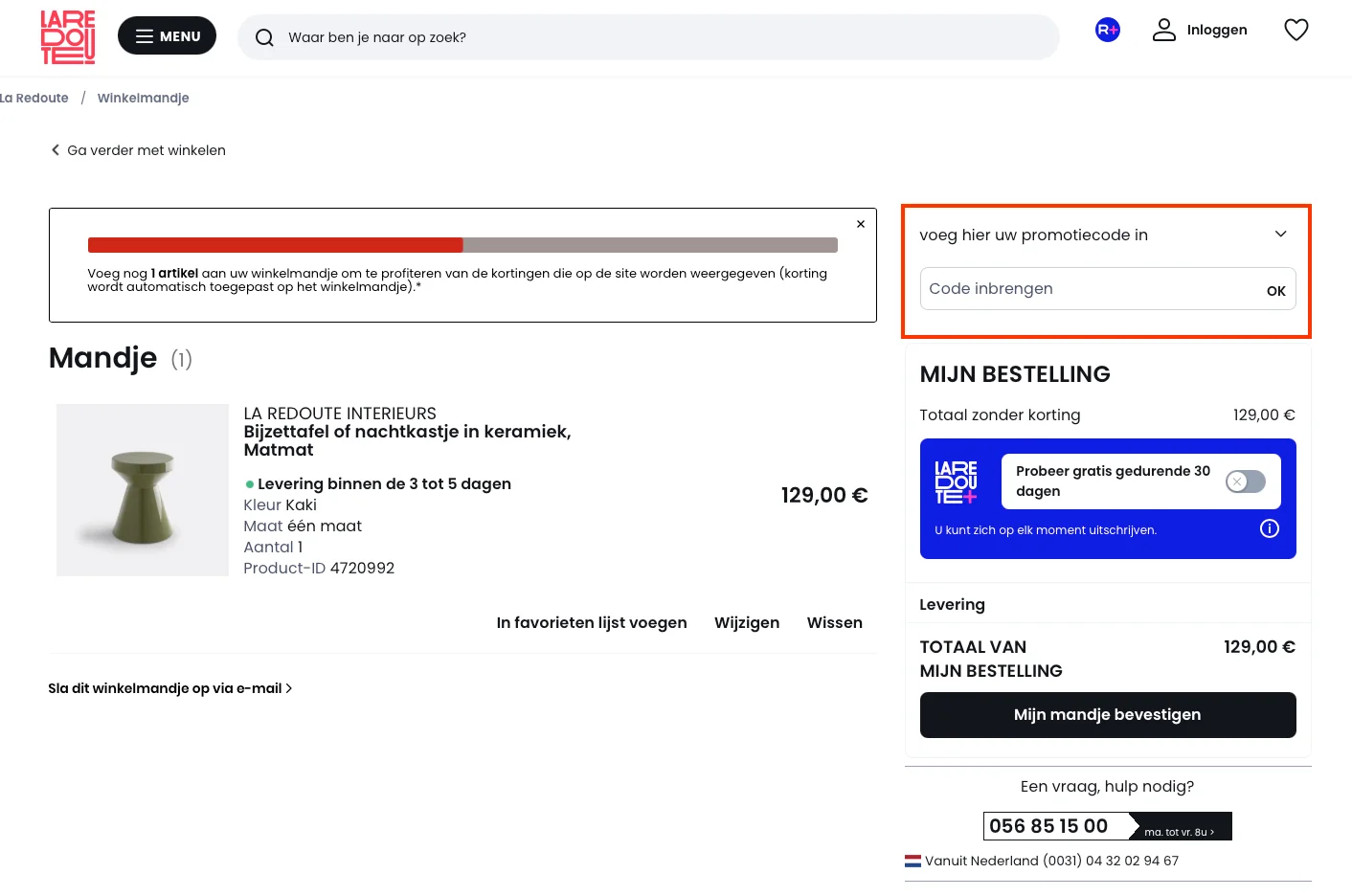Select the Winkelmandje breadcrumb item

[143, 98]
